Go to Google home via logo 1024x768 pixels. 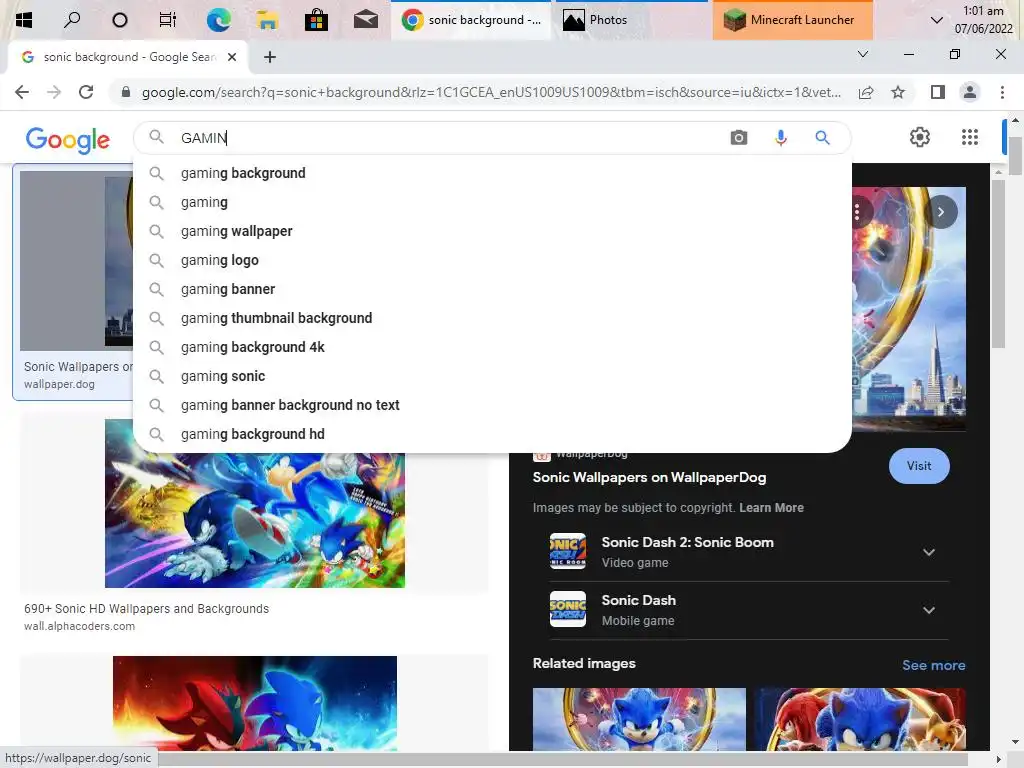click(x=68, y=140)
